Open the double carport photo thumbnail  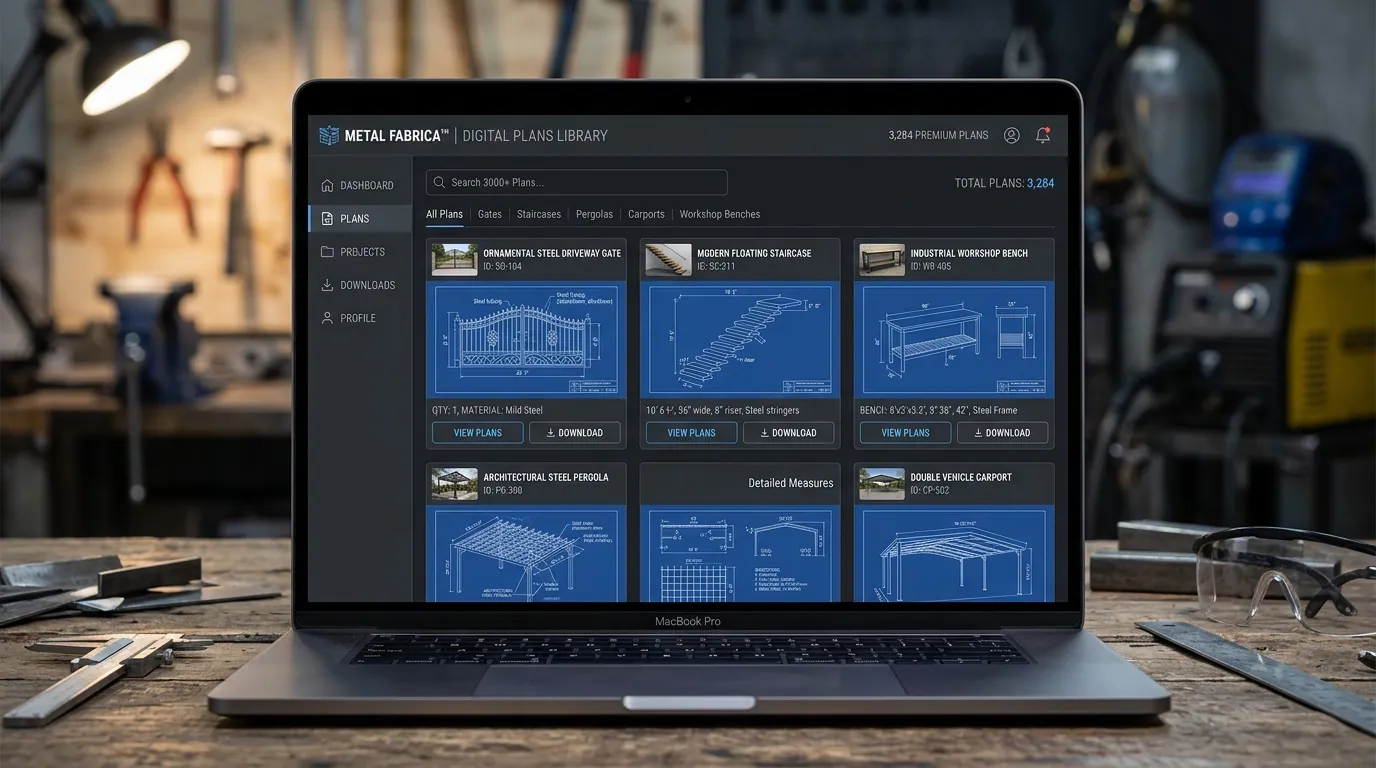pyautogui.click(x=882, y=484)
